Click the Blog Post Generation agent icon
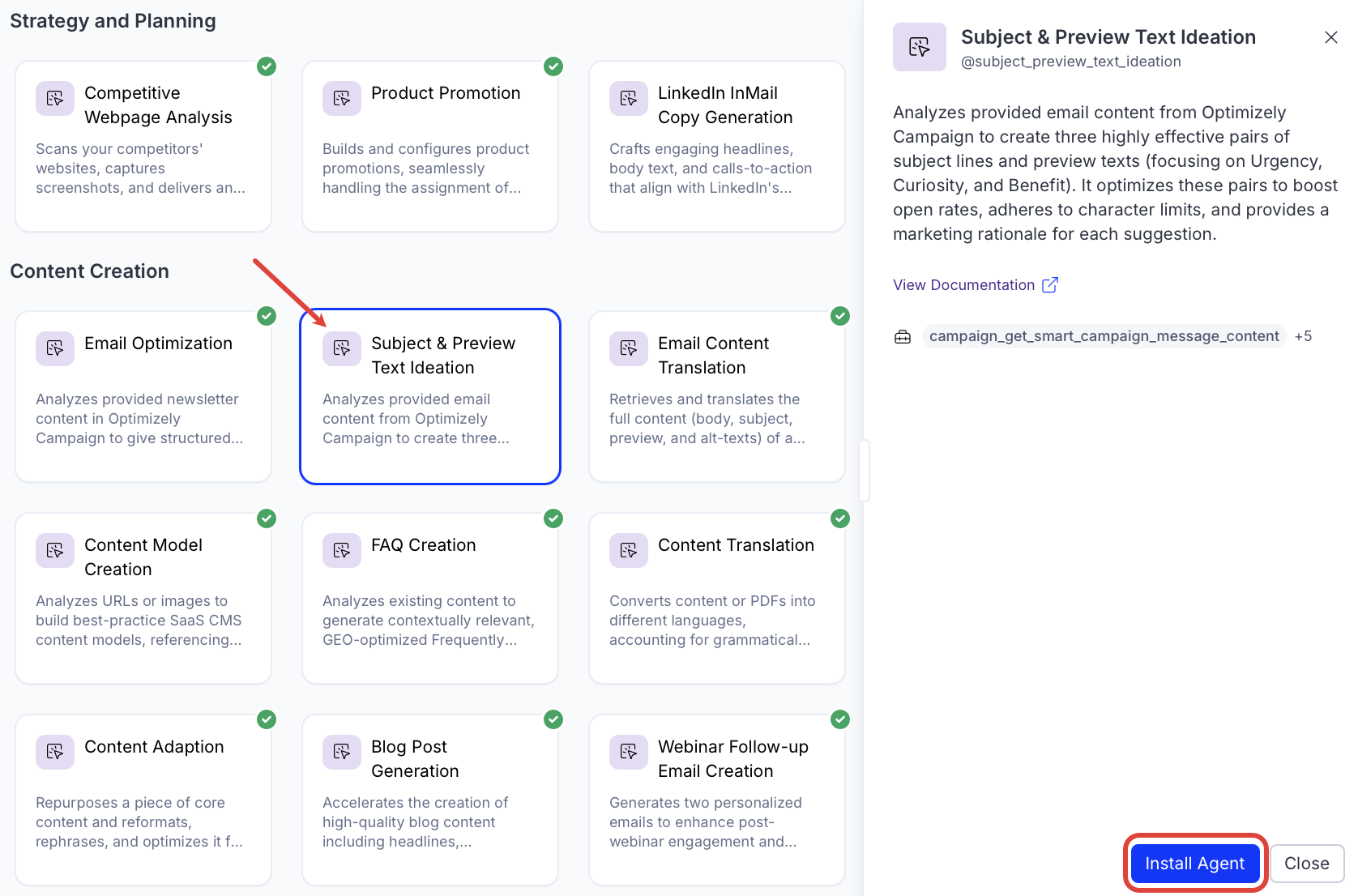Viewport: 1358px width, 896px height. coord(341,752)
